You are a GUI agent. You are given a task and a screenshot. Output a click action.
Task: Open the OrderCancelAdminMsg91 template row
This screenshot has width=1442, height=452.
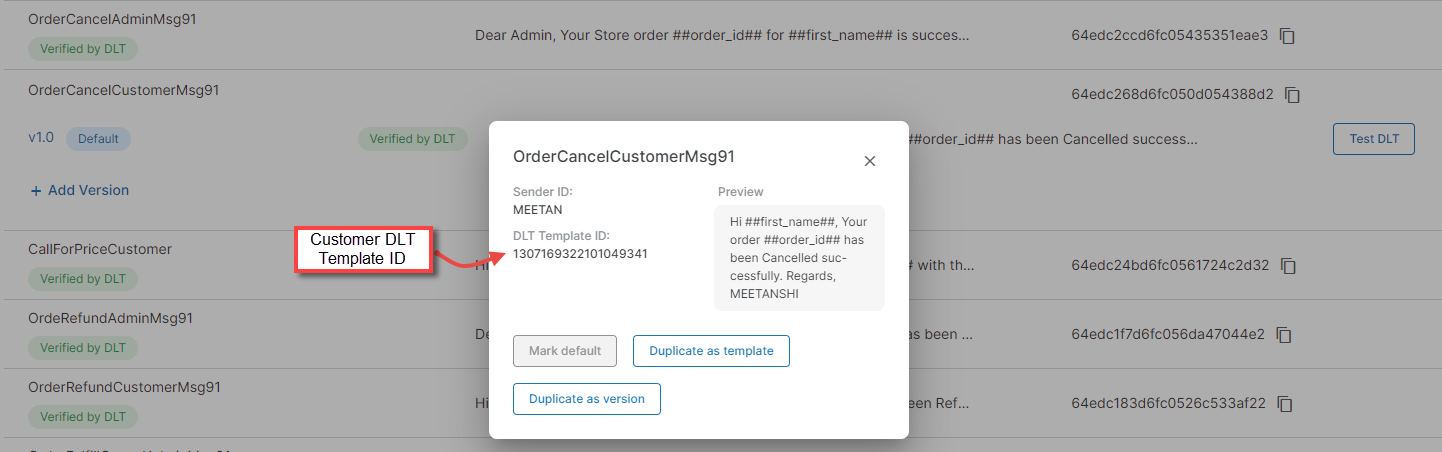(x=721, y=35)
